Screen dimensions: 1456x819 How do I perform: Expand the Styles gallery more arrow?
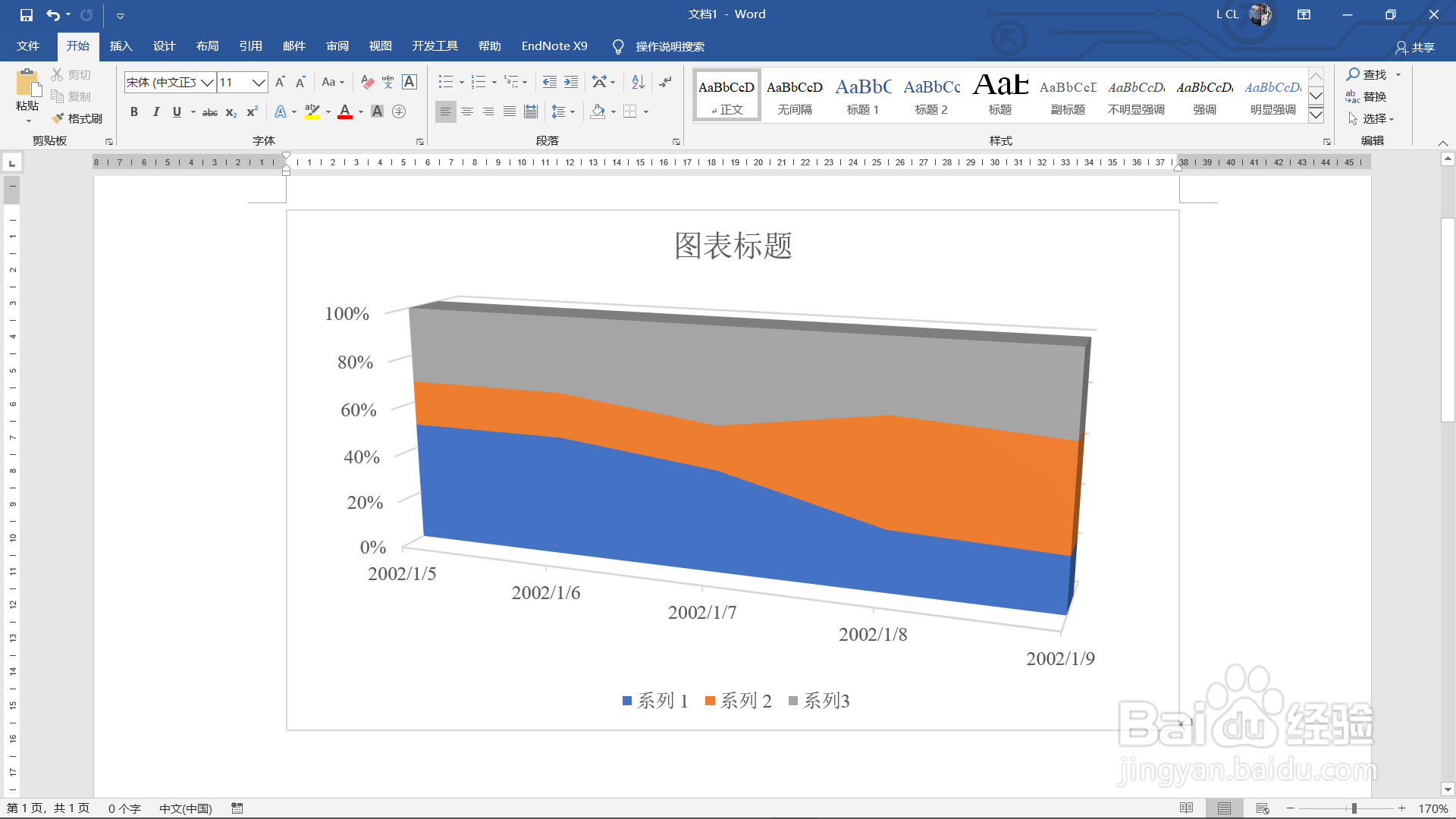pyautogui.click(x=1316, y=115)
